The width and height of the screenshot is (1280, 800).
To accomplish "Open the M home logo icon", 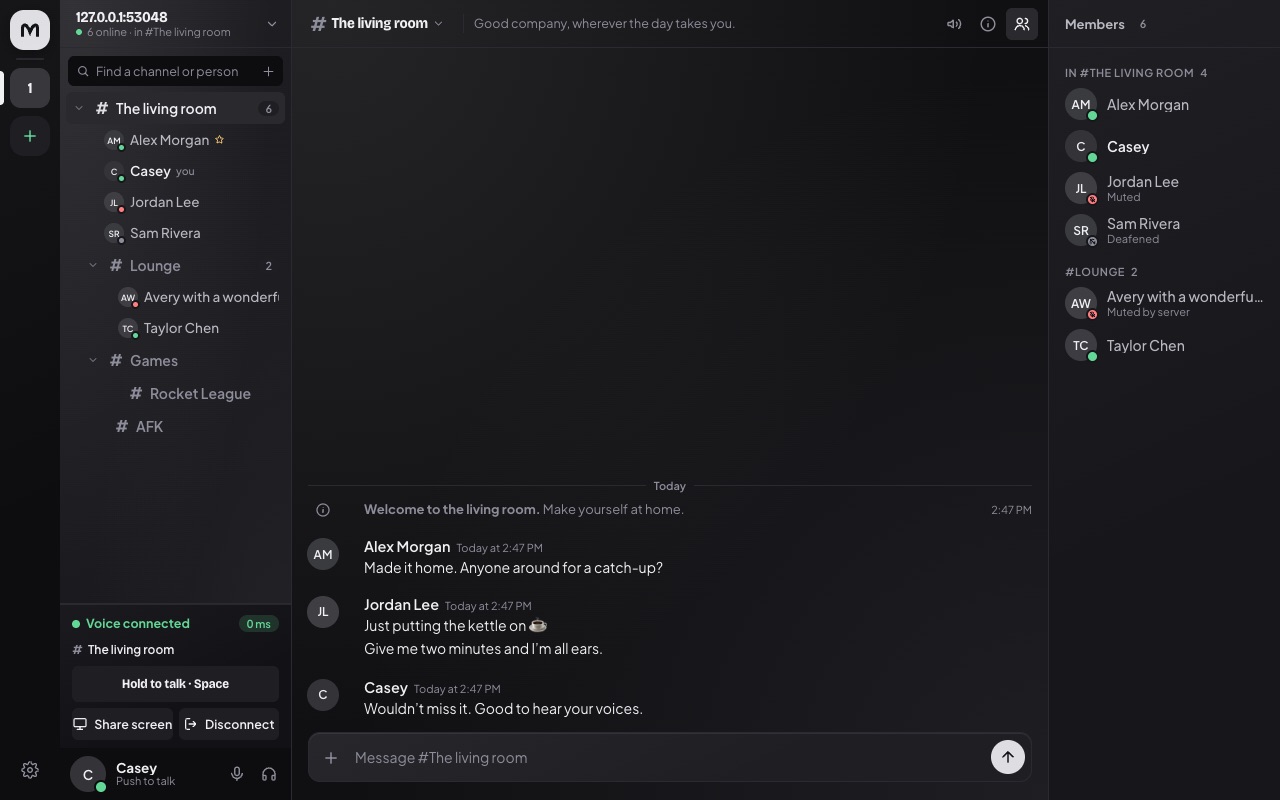I will (30, 30).
